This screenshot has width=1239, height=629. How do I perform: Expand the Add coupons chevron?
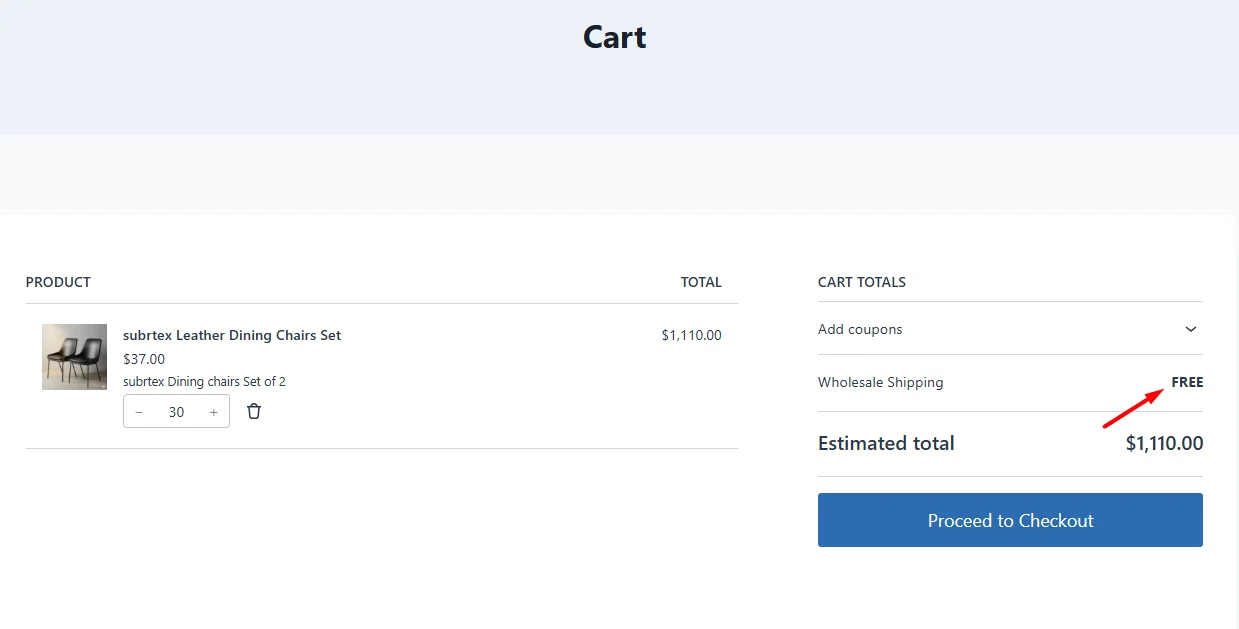[1191, 329]
